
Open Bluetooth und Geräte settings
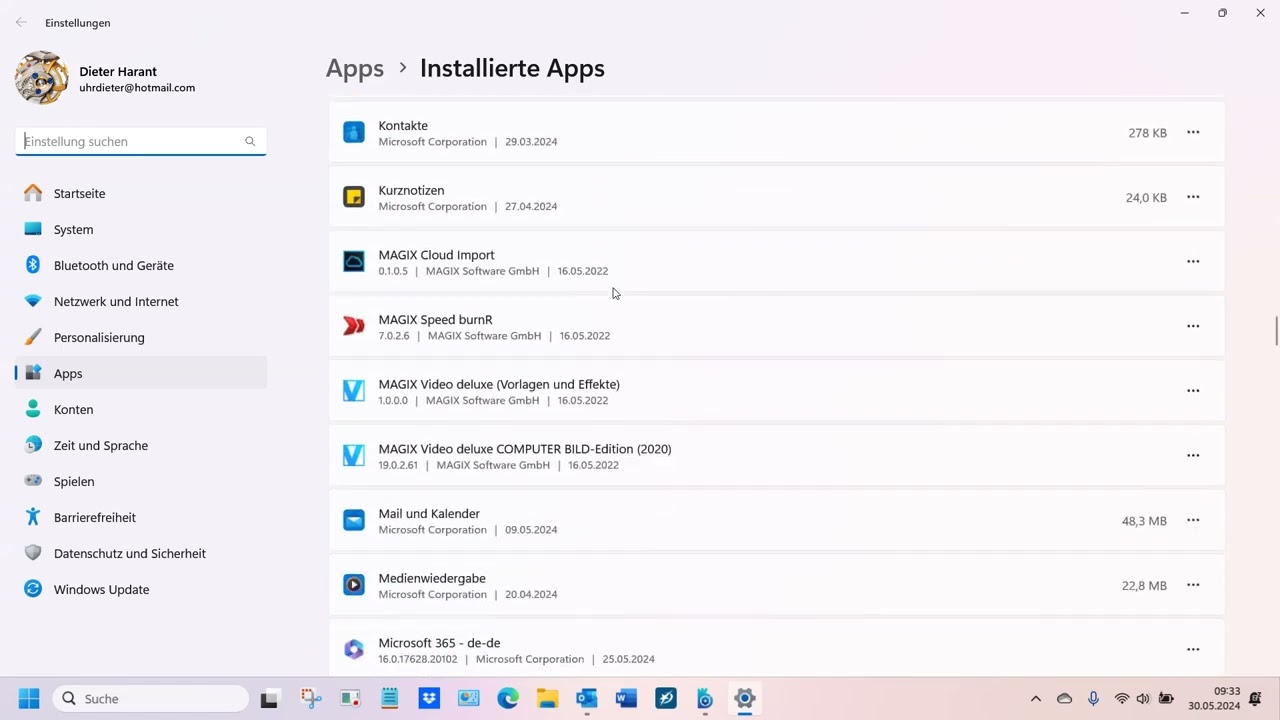(x=141, y=265)
